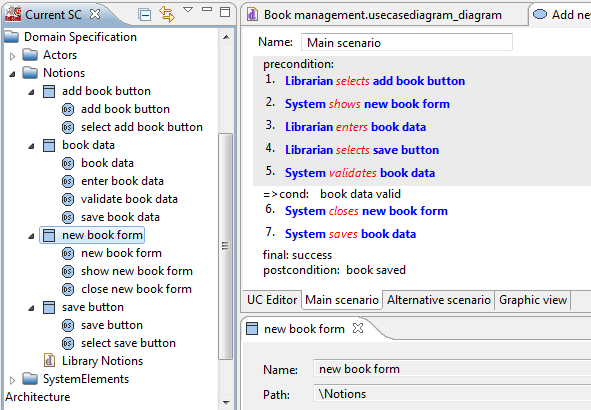Image resolution: width=591 pixels, height=410 pixels.
Task: Click the postcondition text book saved
Action: click(376, 270)
